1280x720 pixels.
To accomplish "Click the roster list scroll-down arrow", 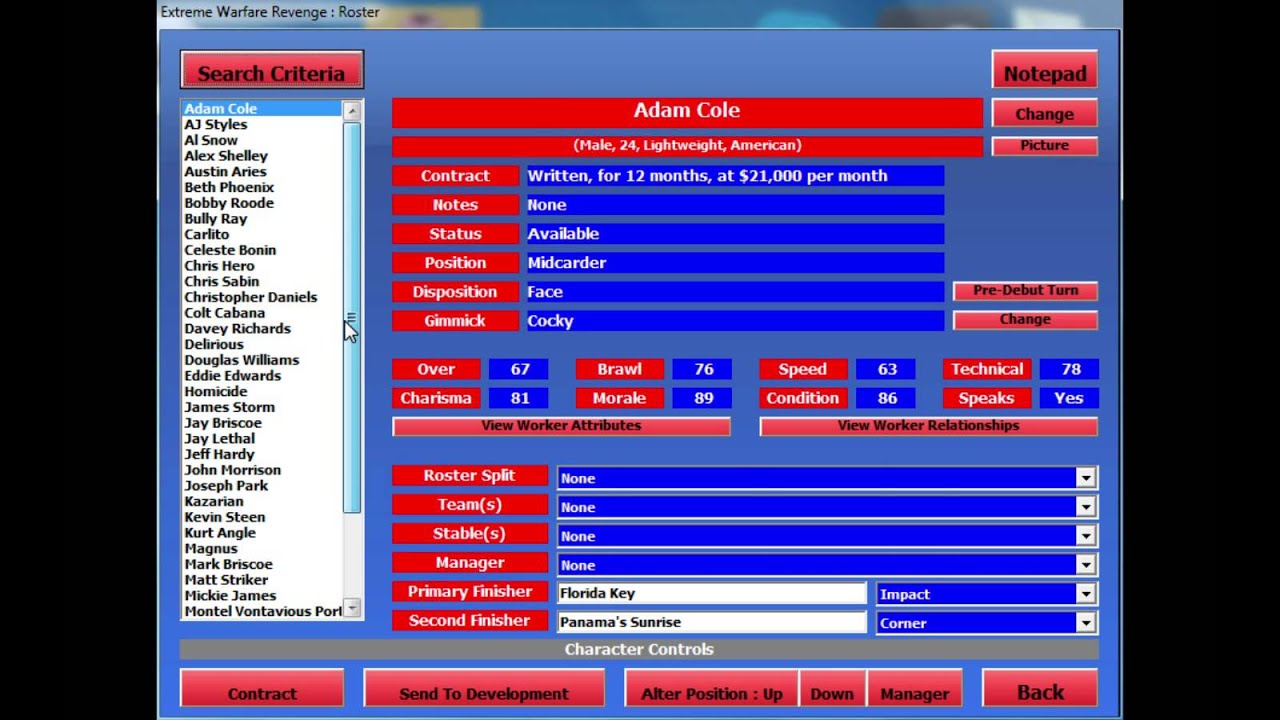I will [351, 608].
